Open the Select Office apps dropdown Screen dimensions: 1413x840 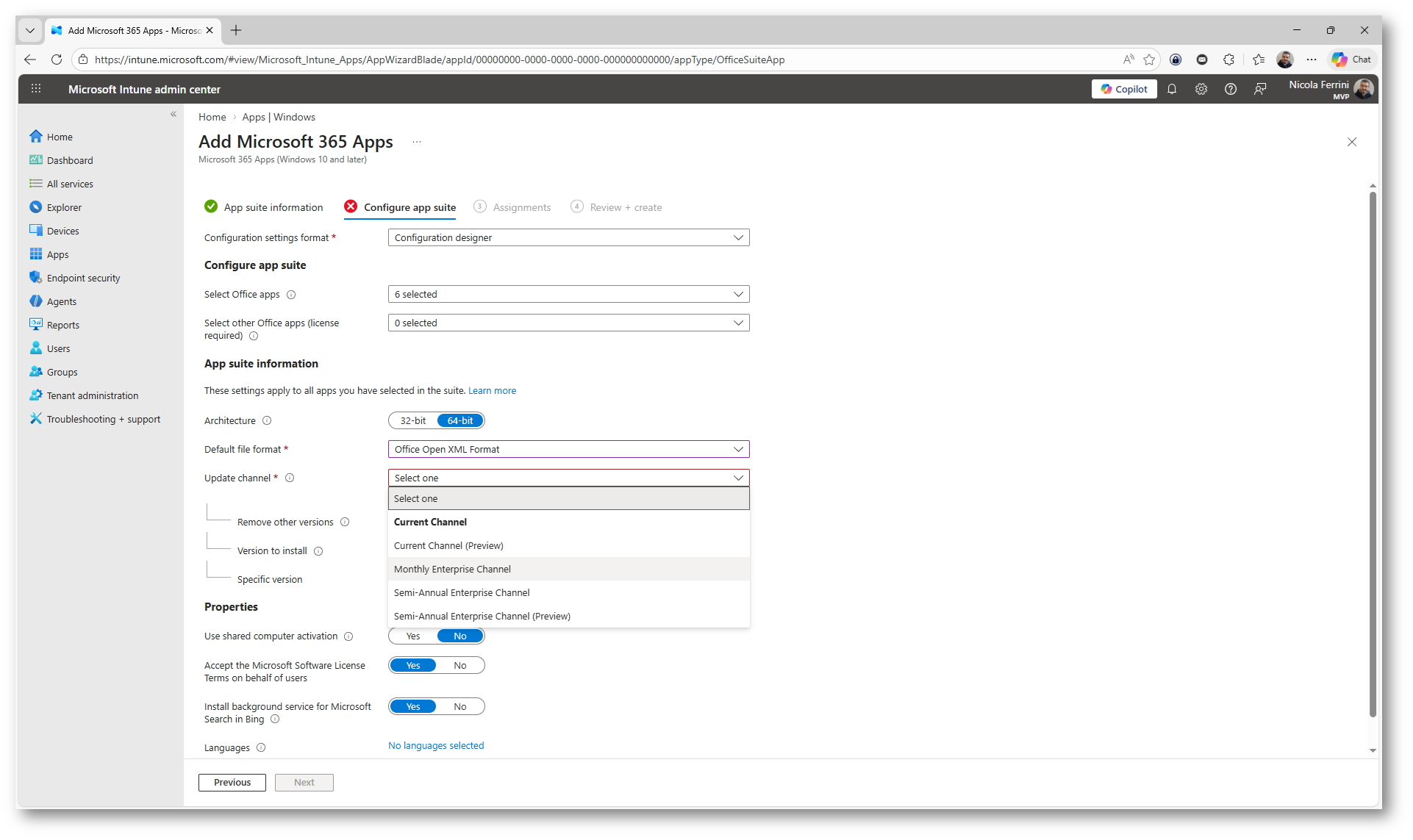[x=568, y=294]
